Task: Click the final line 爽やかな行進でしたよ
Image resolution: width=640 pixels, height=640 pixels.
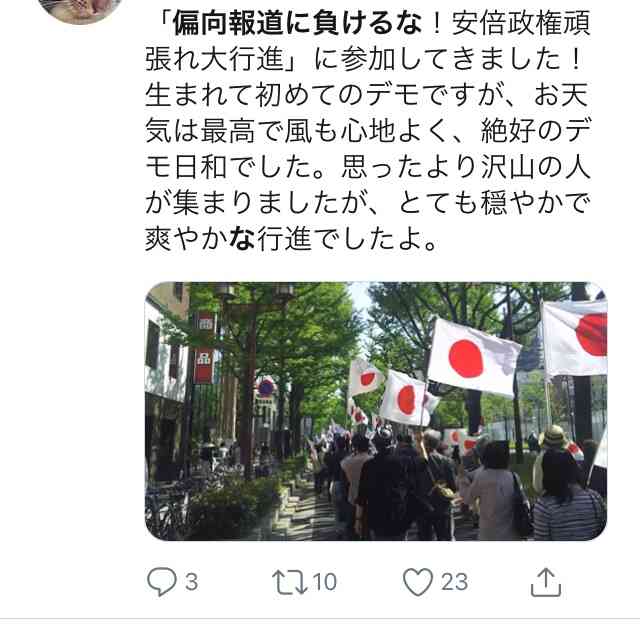Action: 292,239
